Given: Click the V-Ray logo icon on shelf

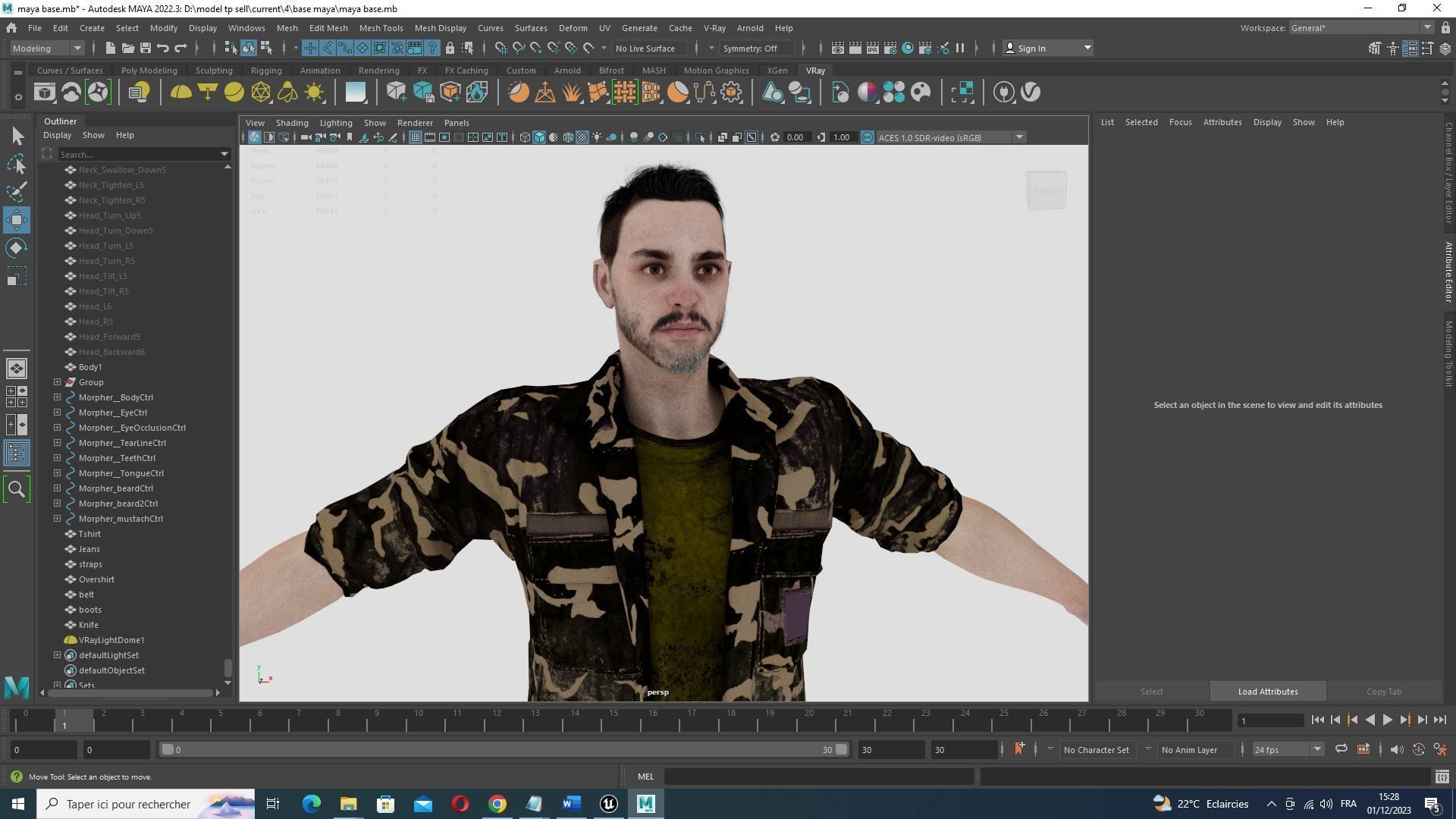Looking at the screenshot, I should pyautogui.click(x=1031, y=93).
